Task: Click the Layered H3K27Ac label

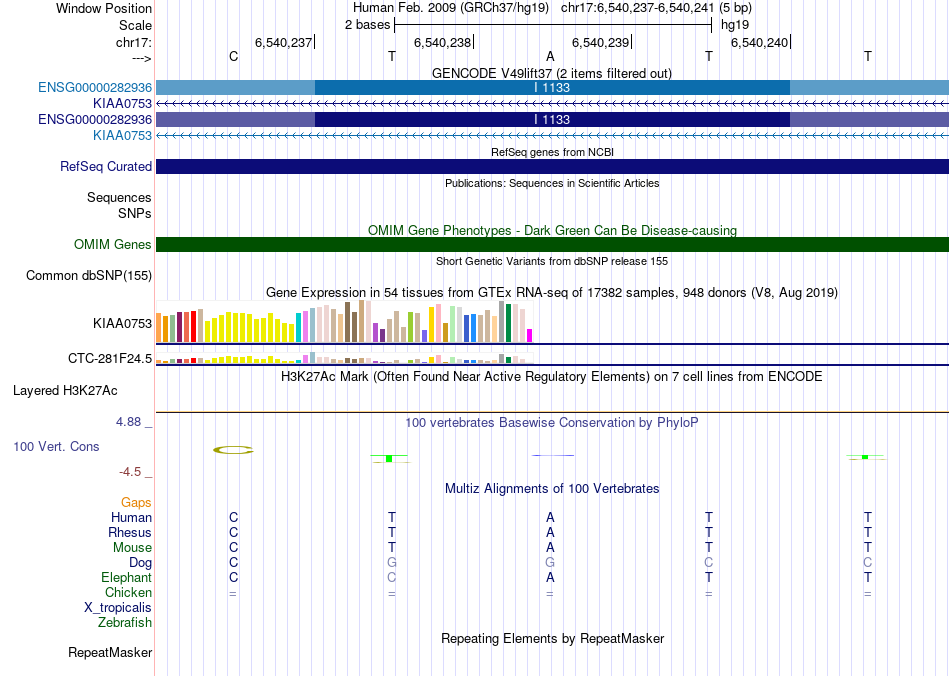Action: tap(65, 391)
